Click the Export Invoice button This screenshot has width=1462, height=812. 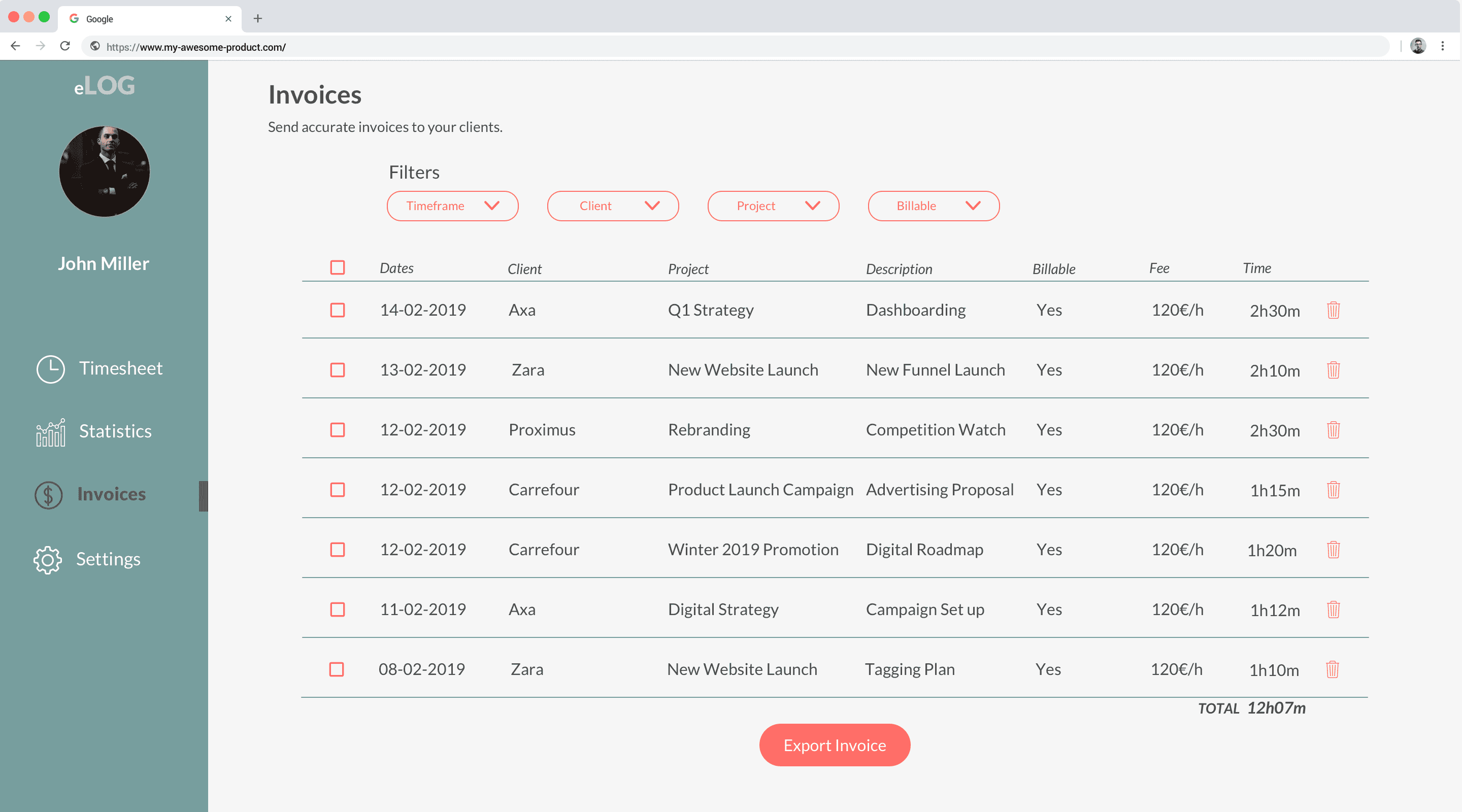835,745
